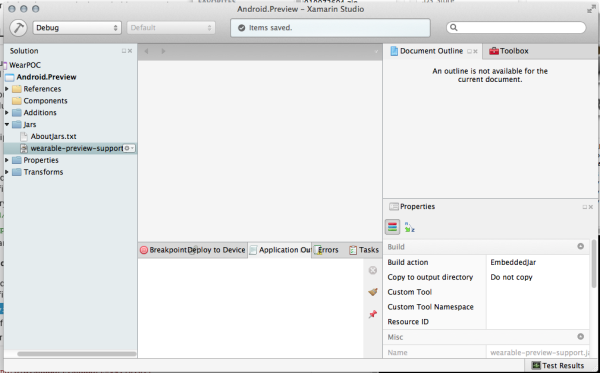Viewport: 600px width, 373px height.
Task: Click the search magnifier icon
Action: (453, 28)
